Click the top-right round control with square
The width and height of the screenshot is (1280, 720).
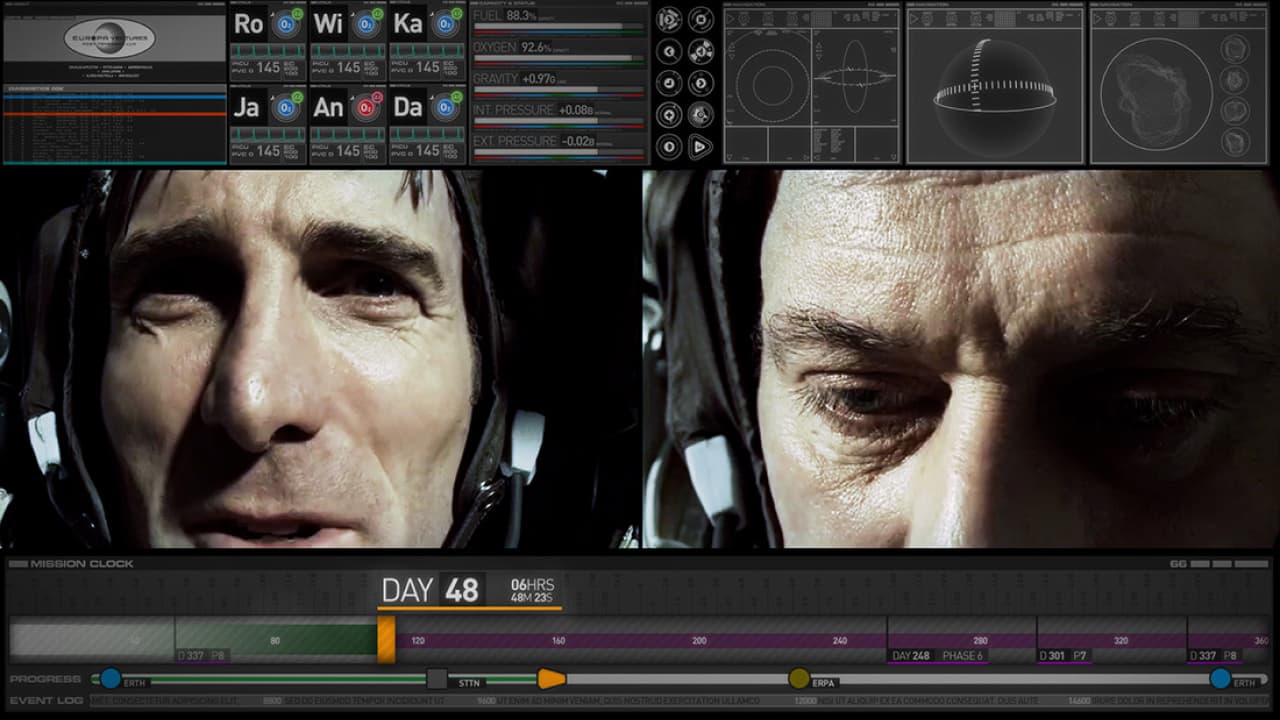tap(701, 19)
